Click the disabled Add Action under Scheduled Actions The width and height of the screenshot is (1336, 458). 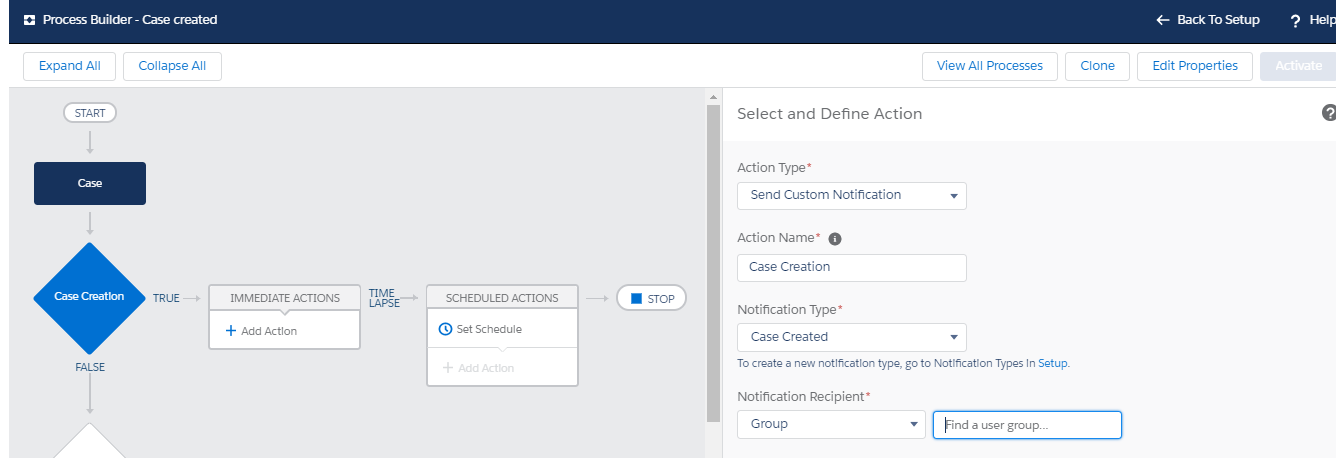[477, 368]
